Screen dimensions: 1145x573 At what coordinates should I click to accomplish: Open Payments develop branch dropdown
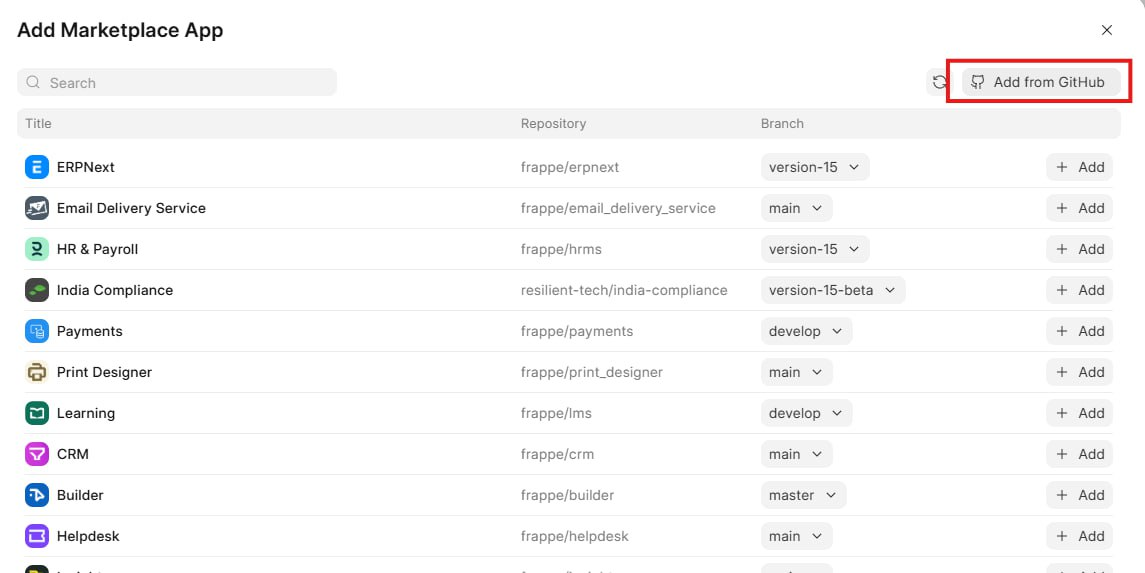806,331
